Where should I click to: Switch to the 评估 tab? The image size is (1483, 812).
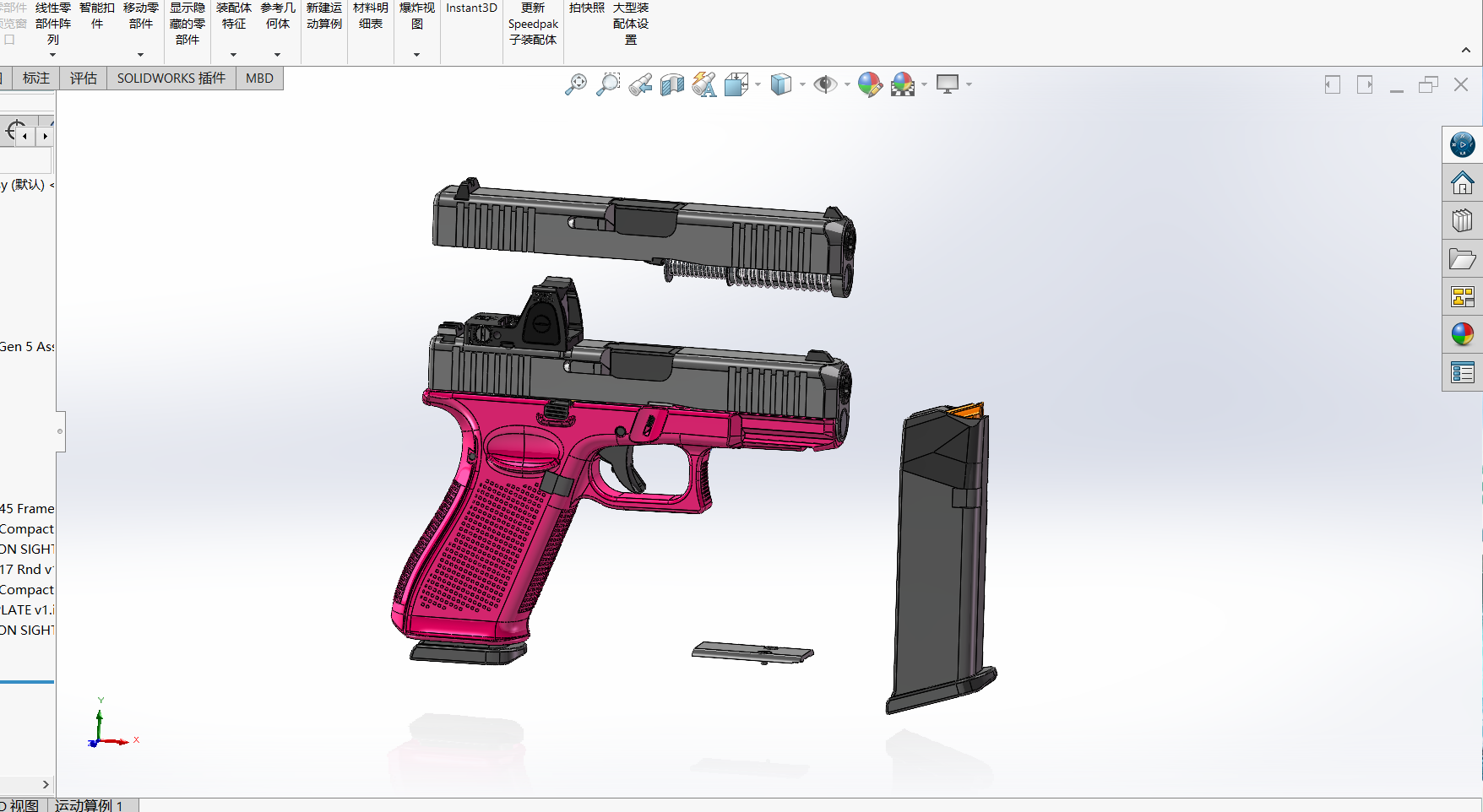[x=83, y=78]
